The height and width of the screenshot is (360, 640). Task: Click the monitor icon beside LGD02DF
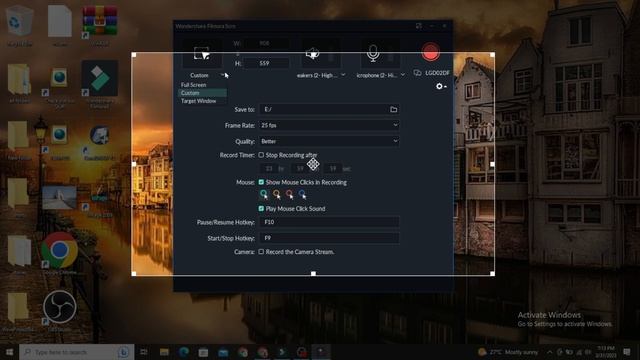coord(417,73)
